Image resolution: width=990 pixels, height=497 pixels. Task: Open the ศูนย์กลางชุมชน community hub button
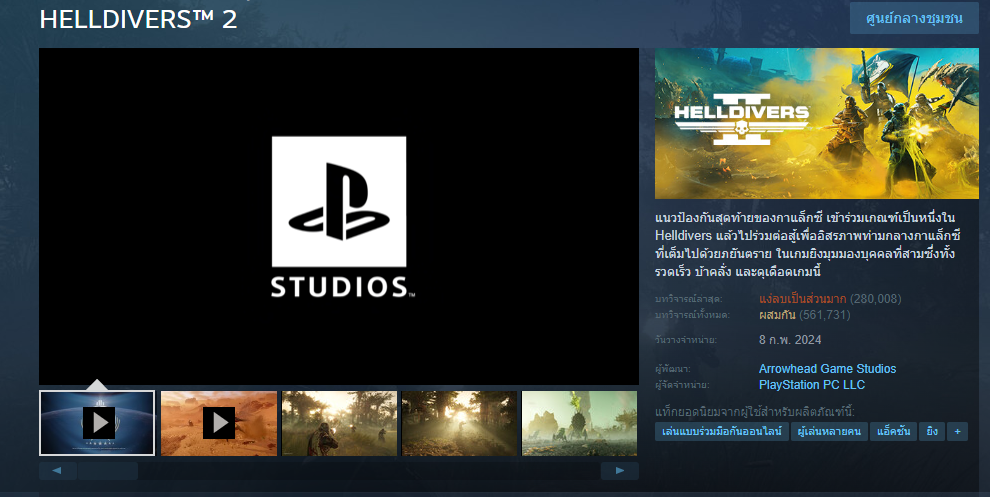914,18
